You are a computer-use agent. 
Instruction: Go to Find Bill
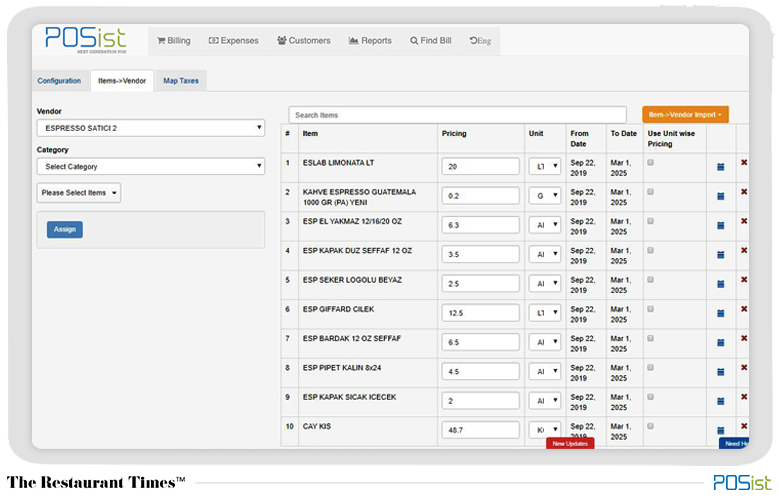(x=431, y=41)
